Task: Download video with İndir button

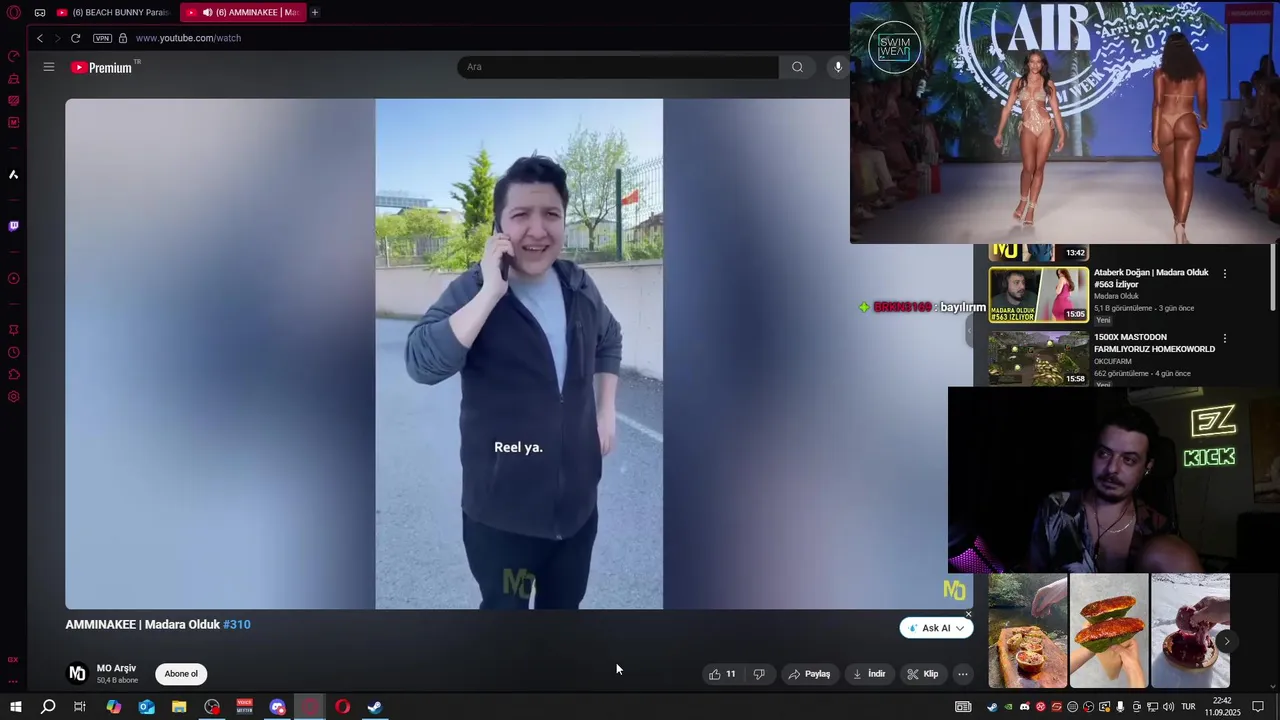Action: [869, 674]
